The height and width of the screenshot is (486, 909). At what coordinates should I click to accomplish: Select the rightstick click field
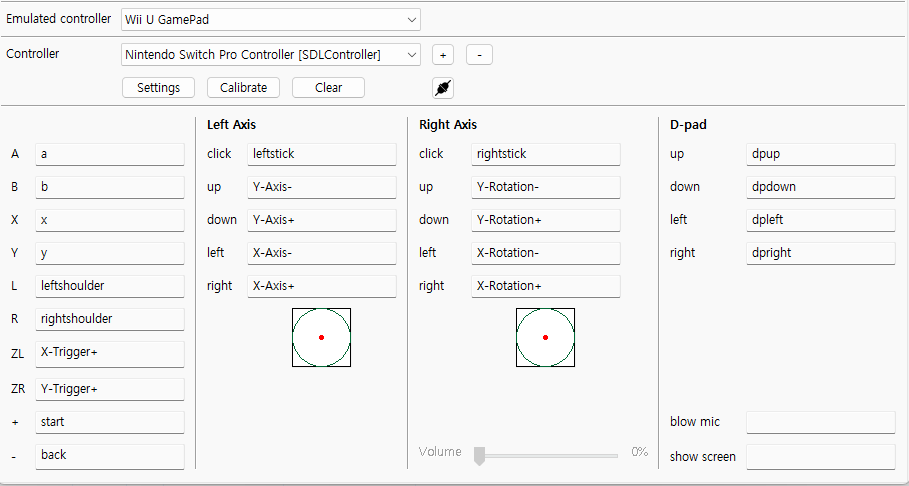[546, 154]
